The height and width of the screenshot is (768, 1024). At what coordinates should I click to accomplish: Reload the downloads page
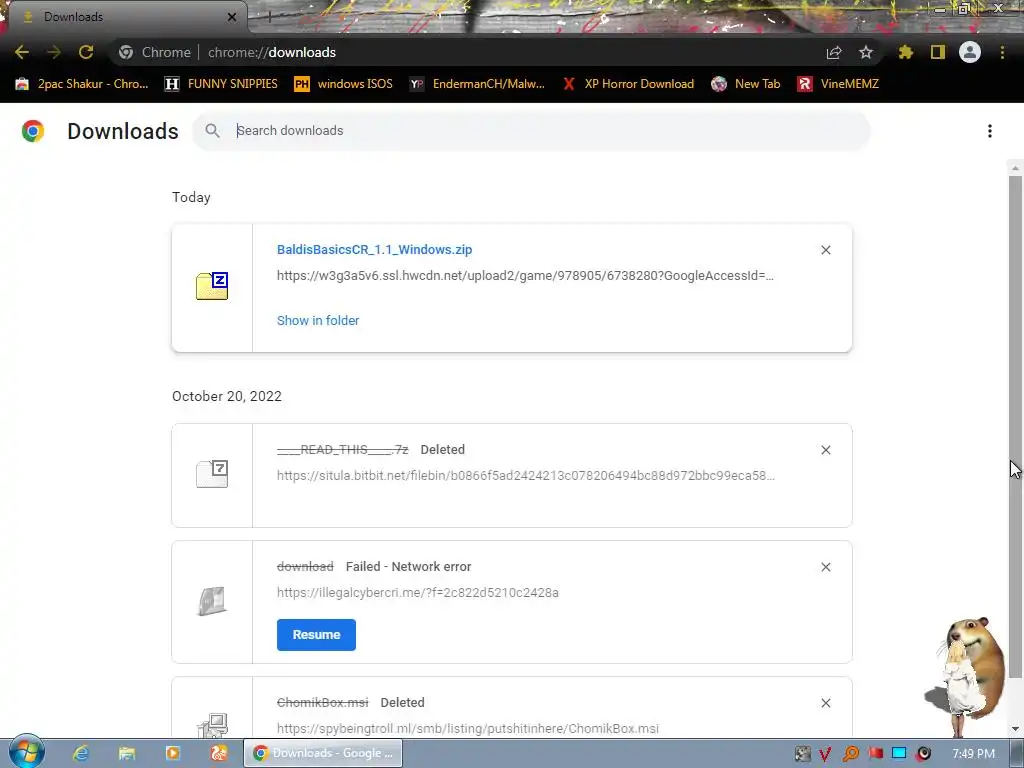coord(86,52)
